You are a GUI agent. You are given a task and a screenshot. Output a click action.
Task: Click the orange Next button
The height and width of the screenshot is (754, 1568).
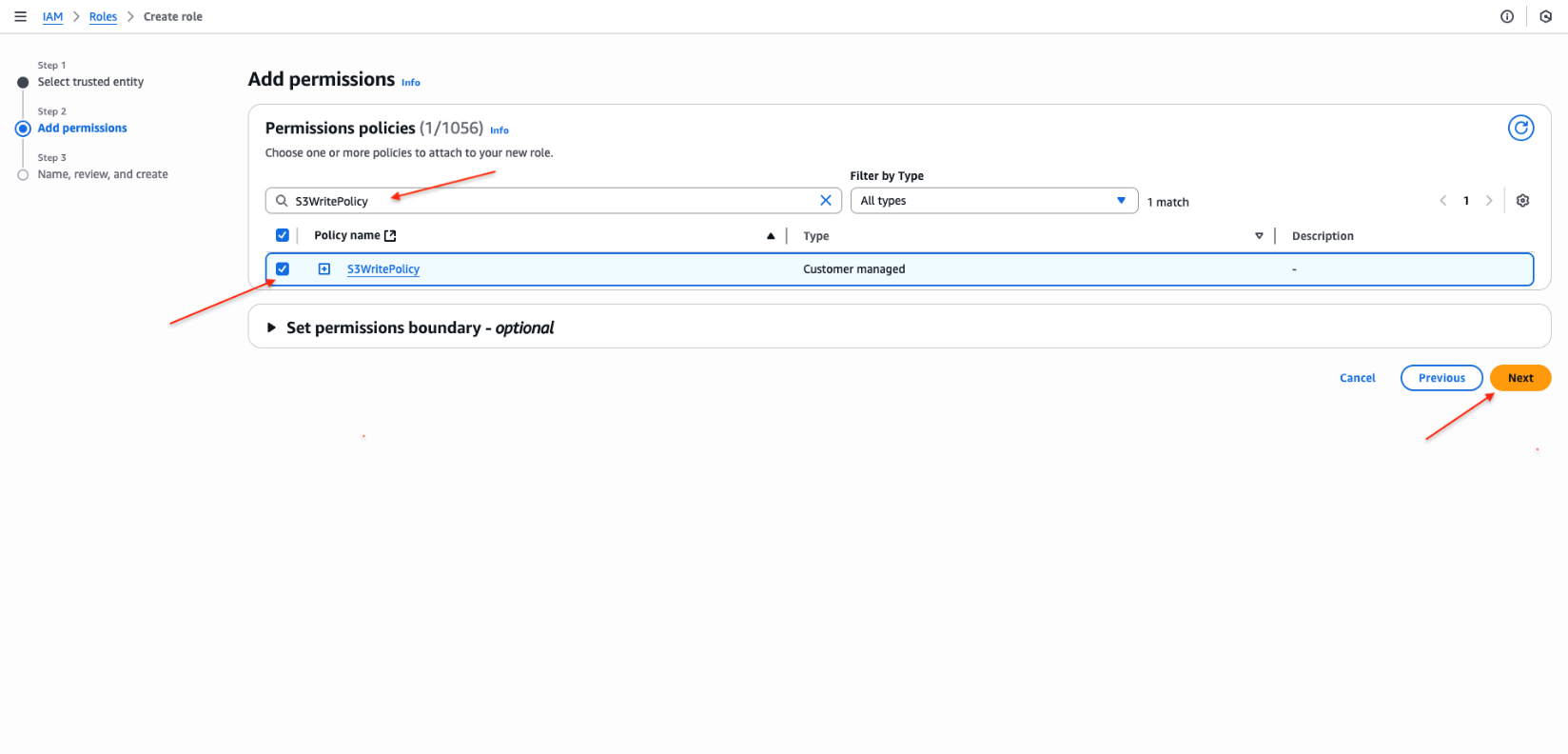(x=1519, y=378)
